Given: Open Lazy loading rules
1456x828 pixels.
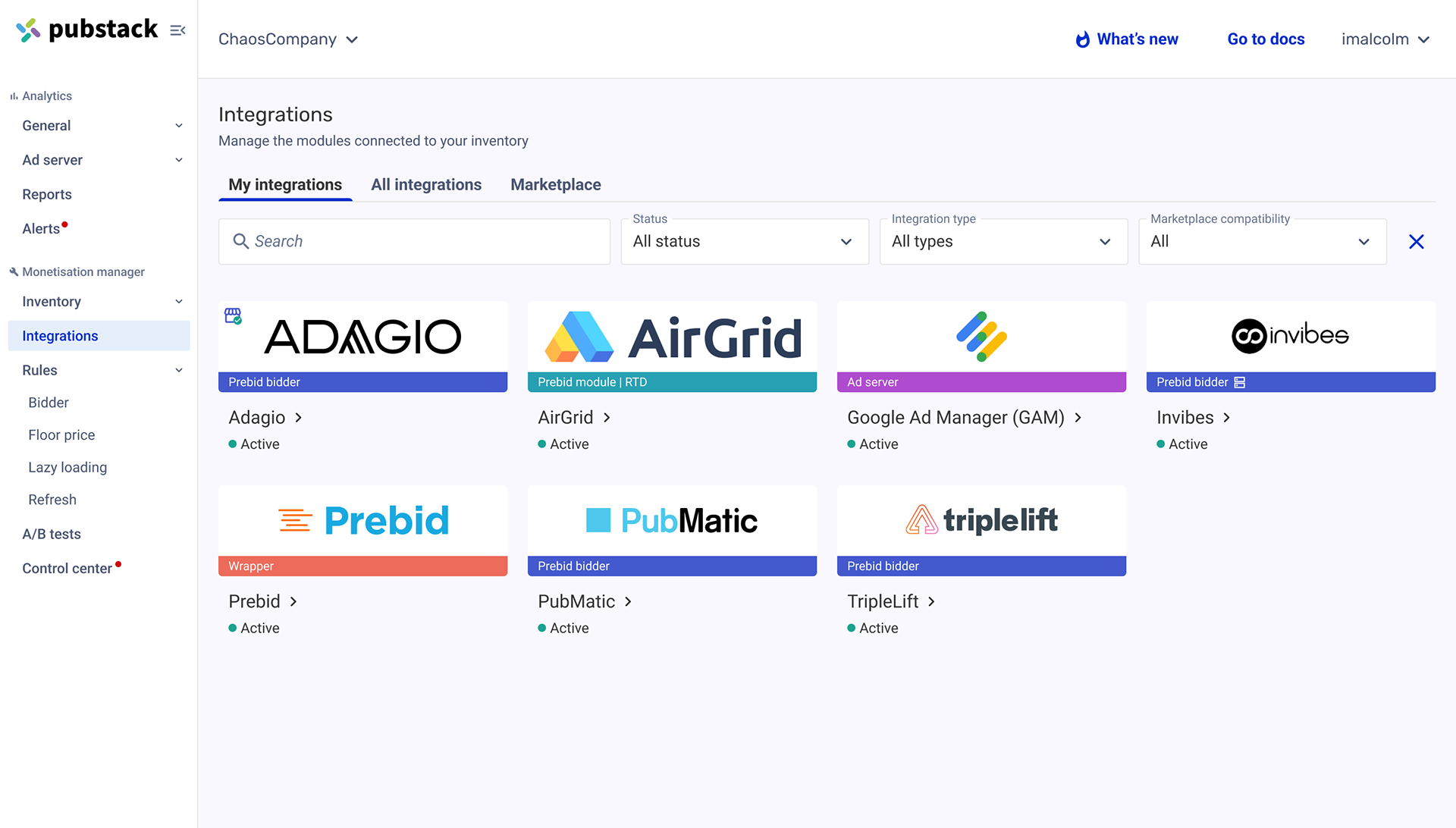Looking at the screenshot, I should point(67,468).
